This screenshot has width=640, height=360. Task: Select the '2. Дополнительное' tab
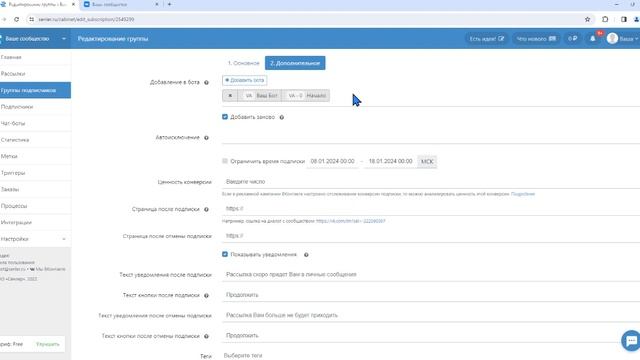coord(295,63)
